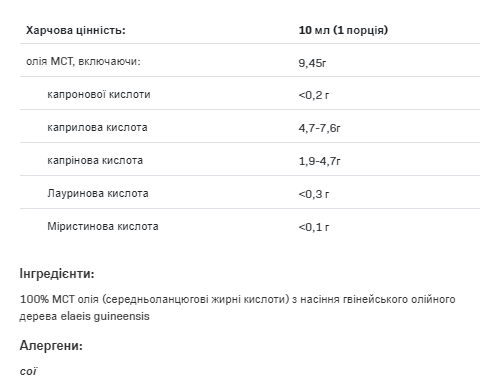Select the 9,45г value cell
This screenshot has height=390, width=480.
coord(312,63)
